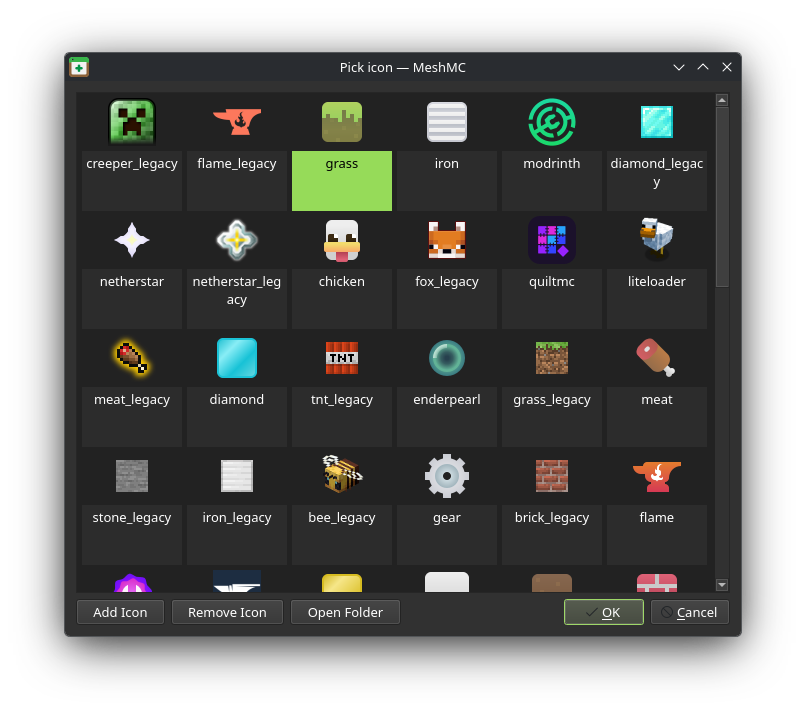This screenshot has height=713, width=806.
Task: Pick the liteloader chicken icon
Action: pyautogui.click(x=657, y=241)
